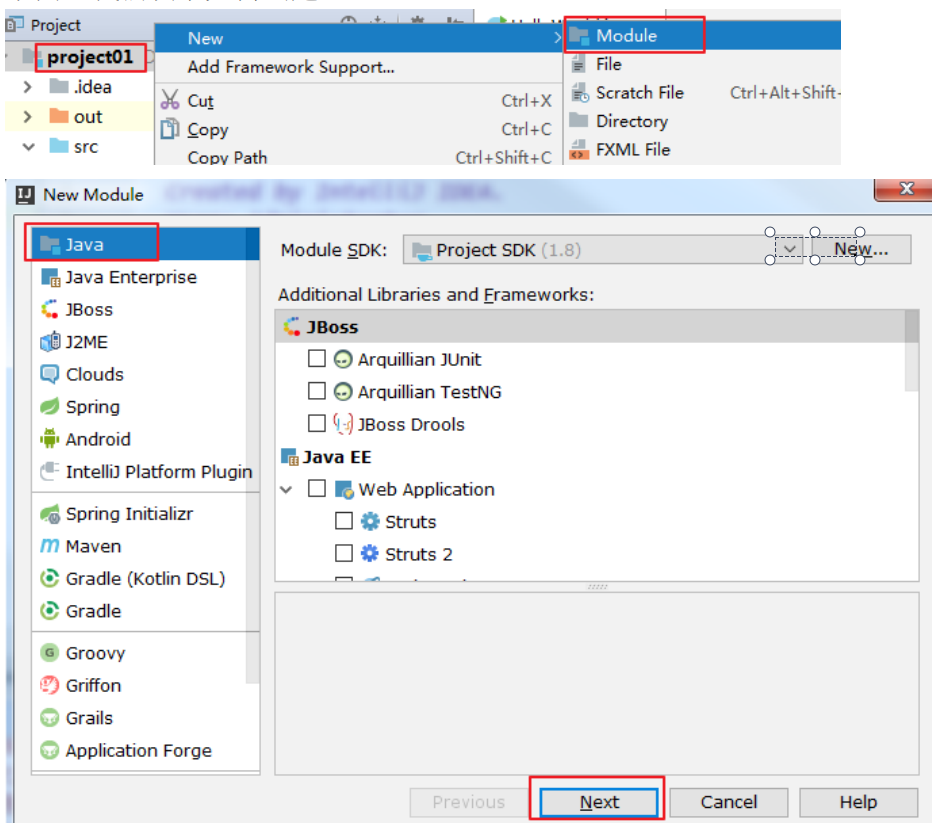Screen dimensions: 936x830
Task: Tick the Struts checkbox
Action: [x=344, y=521]
